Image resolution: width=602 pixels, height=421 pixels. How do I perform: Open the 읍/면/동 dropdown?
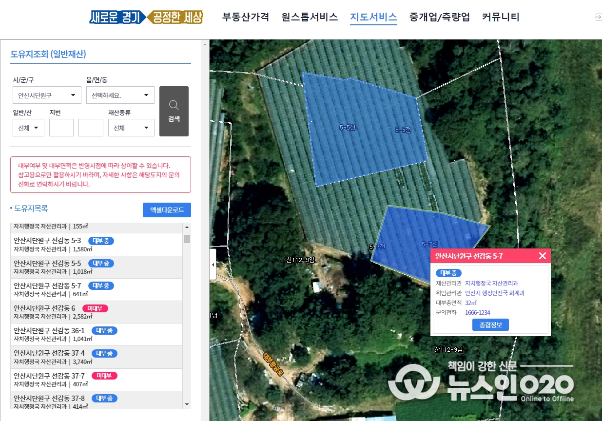(x=120, y=95)
